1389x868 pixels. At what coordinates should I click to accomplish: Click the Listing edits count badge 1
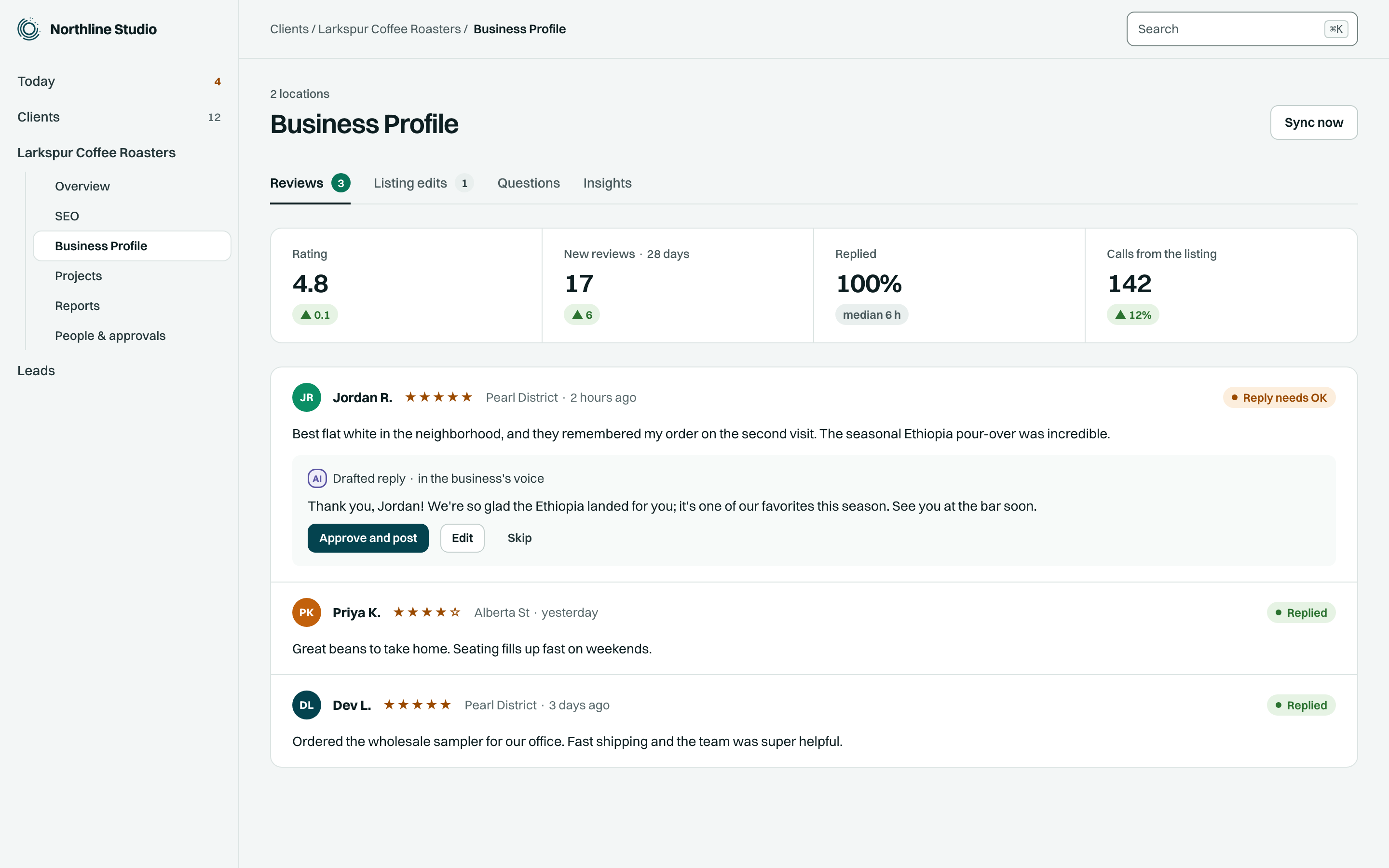pos(464,183)
